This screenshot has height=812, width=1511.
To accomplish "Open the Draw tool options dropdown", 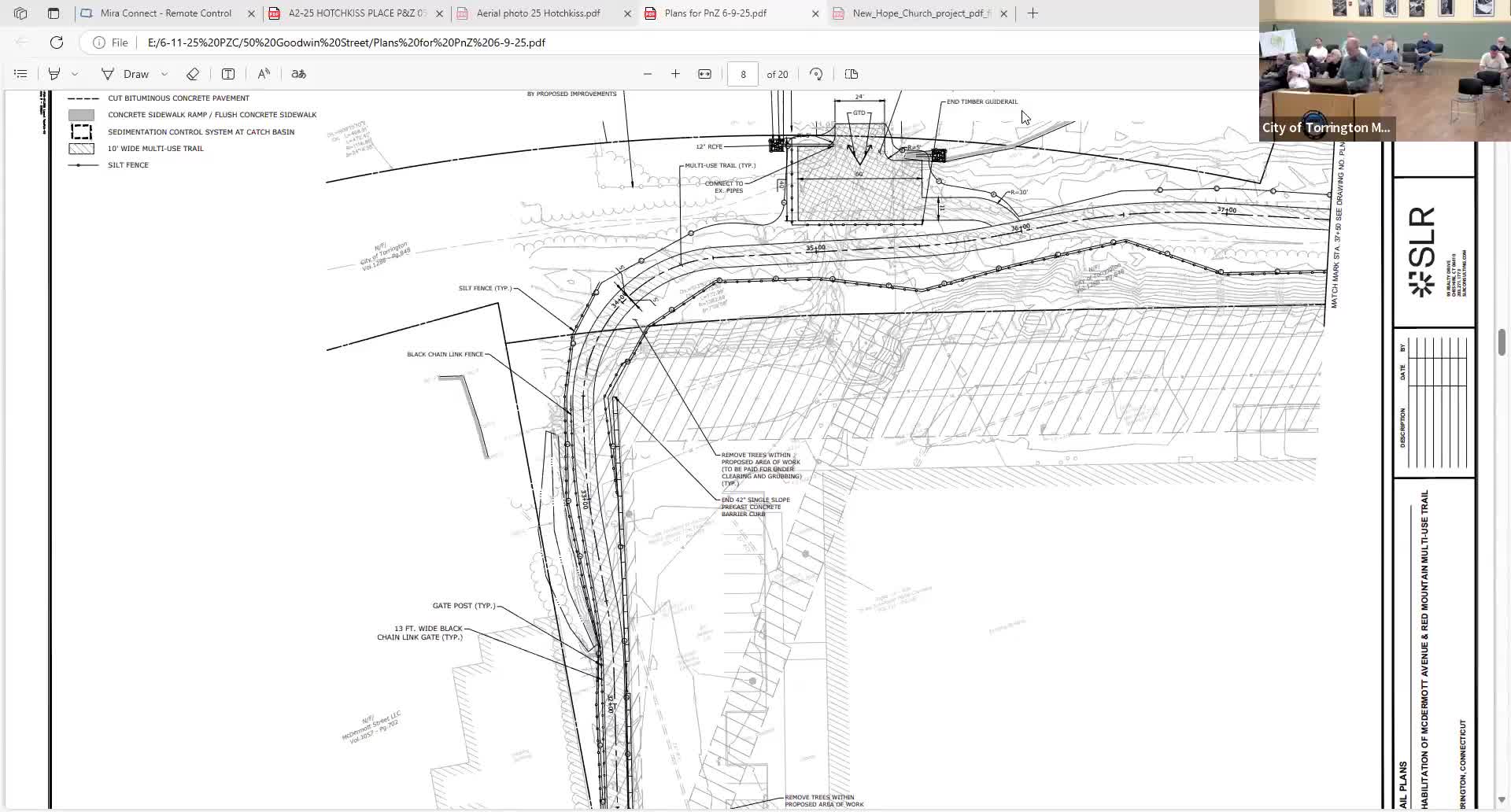I will [164, 74].
